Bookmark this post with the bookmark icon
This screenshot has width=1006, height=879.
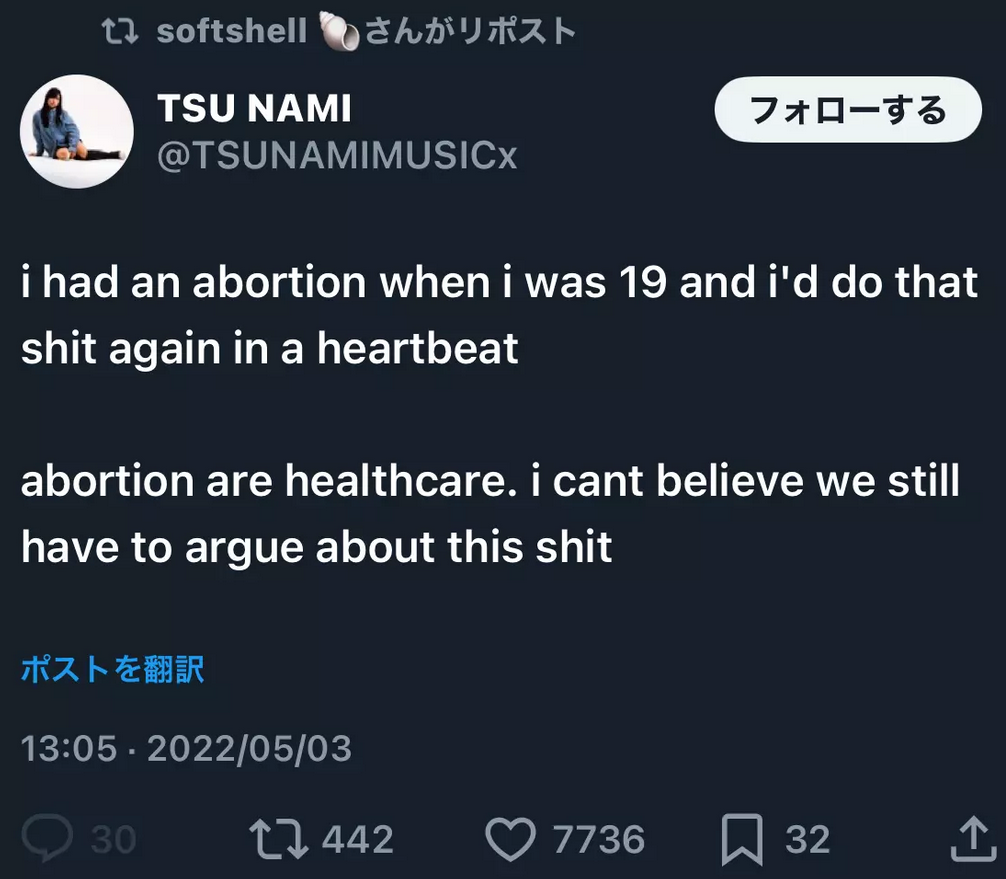click(x=742, y=838)
